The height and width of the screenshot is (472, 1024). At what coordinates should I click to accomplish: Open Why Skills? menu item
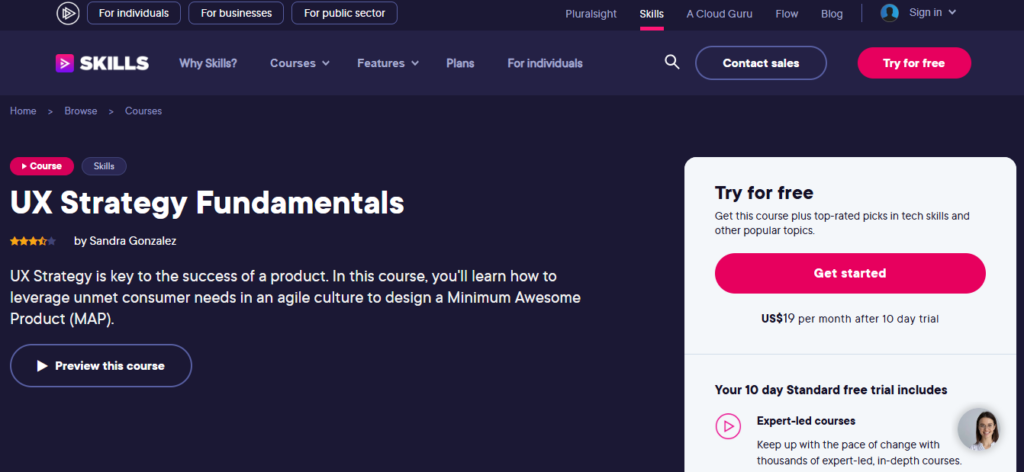point(208,63)
